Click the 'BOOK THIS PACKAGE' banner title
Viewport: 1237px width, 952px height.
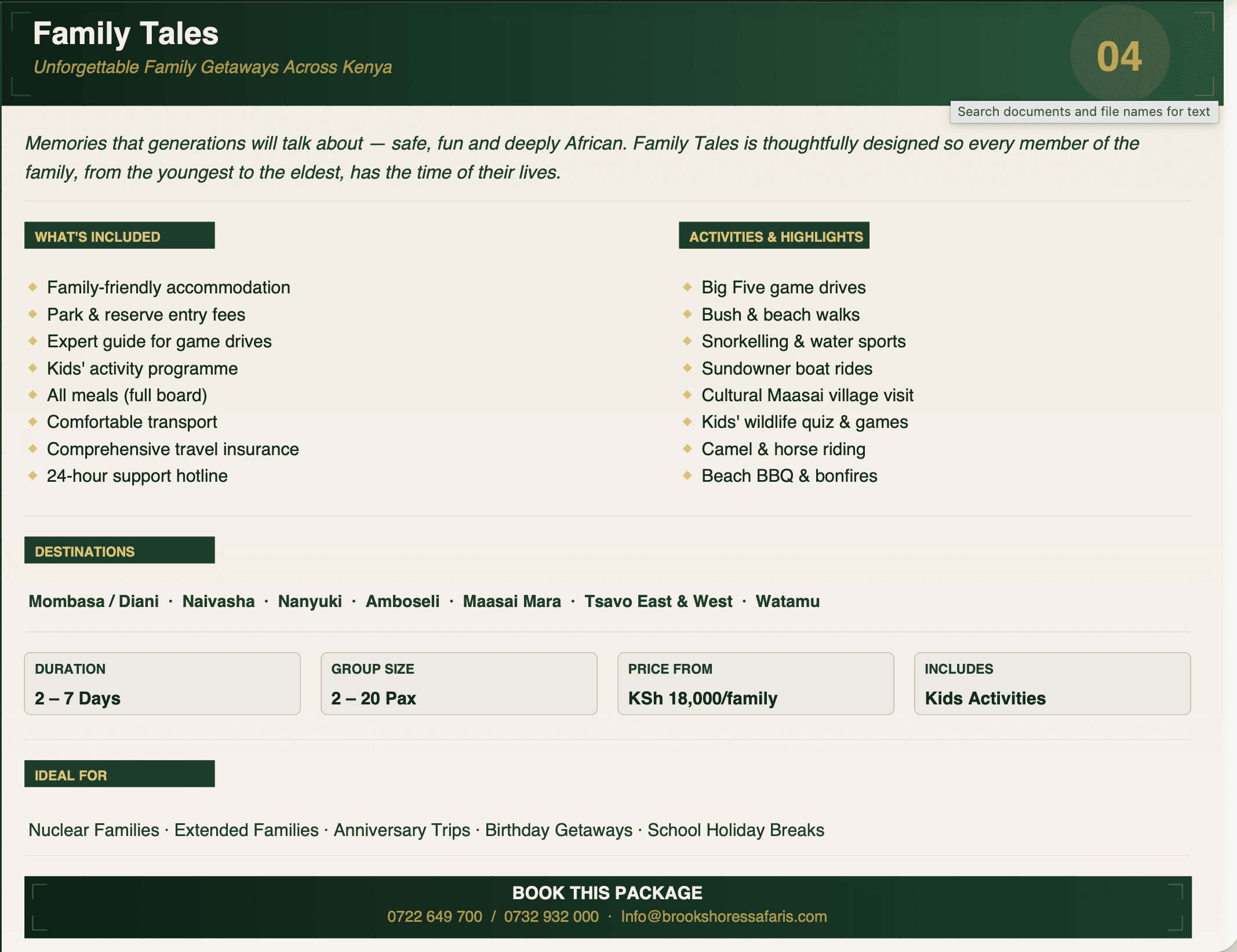[607, 893]
